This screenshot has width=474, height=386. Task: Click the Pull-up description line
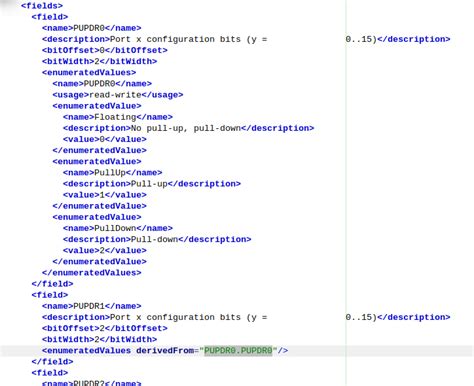tap(152, 184)
